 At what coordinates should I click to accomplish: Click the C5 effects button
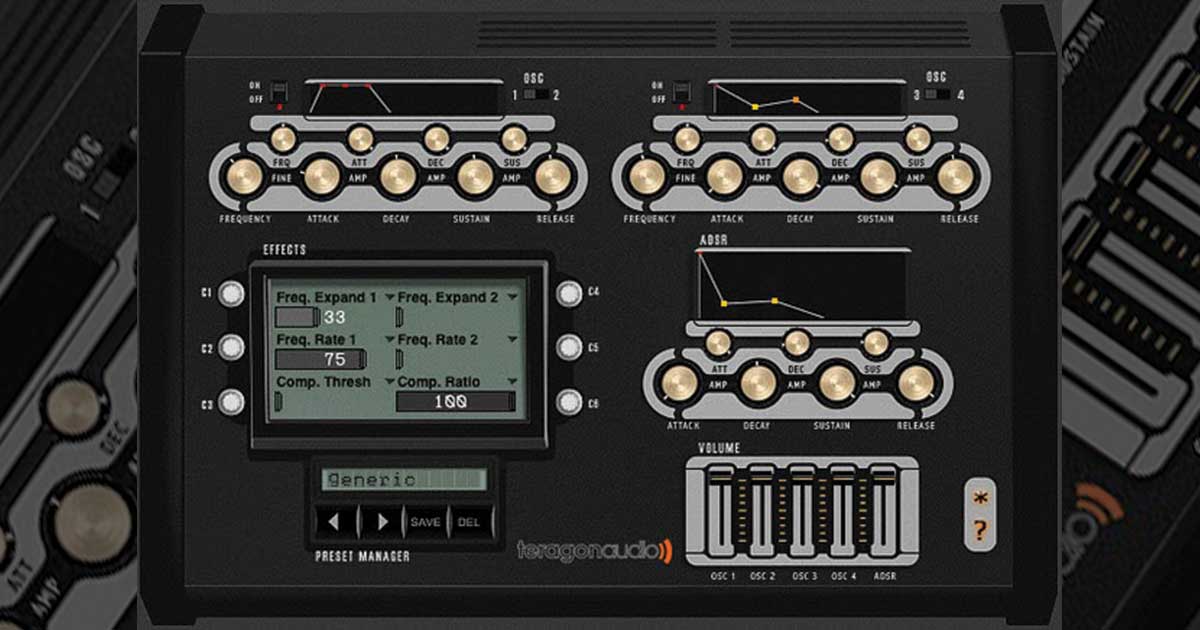point(569,347)
